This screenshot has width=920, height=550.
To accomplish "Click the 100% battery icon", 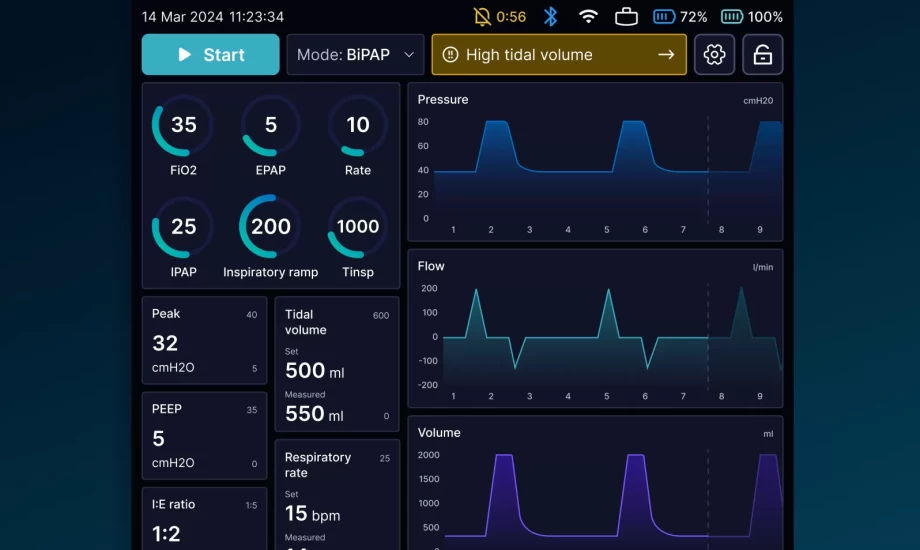I will pos(732,16).
